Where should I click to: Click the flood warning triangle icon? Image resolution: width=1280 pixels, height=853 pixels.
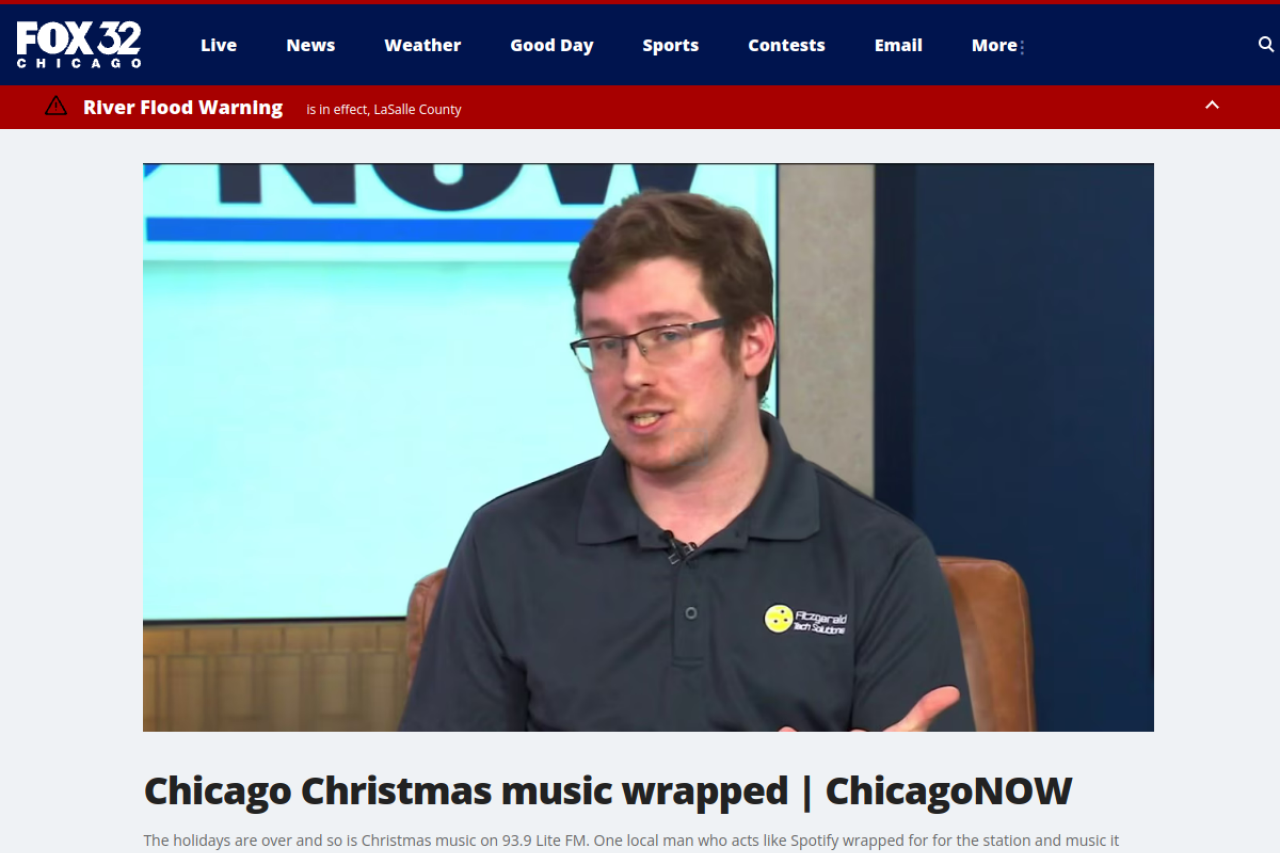tap(56, 106)
